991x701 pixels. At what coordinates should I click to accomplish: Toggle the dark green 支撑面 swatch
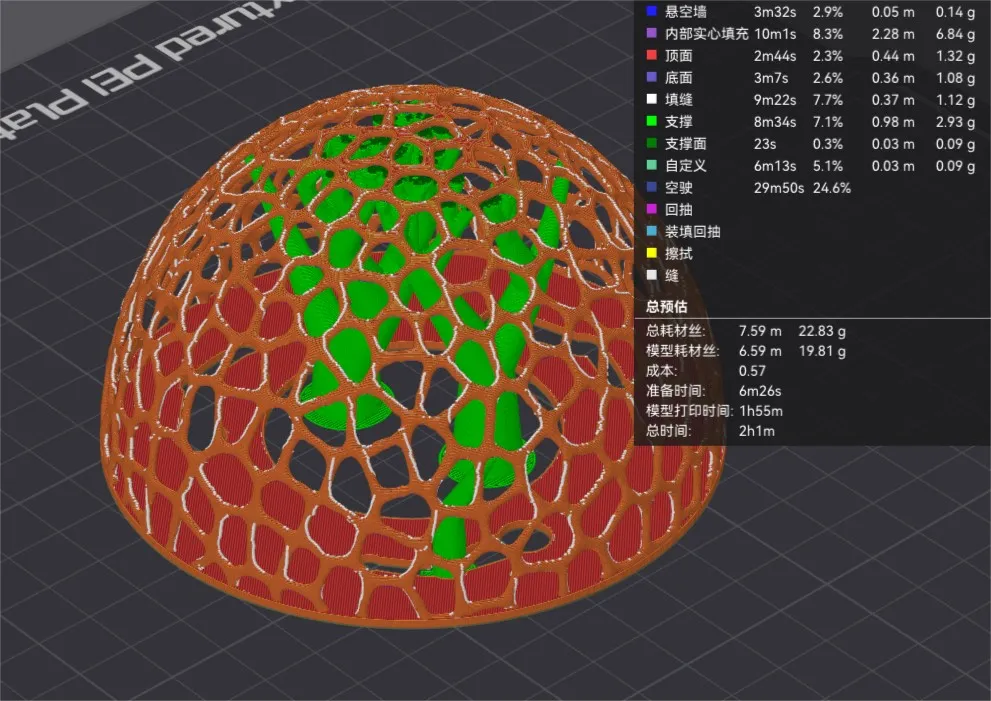[x=652, y=143]
